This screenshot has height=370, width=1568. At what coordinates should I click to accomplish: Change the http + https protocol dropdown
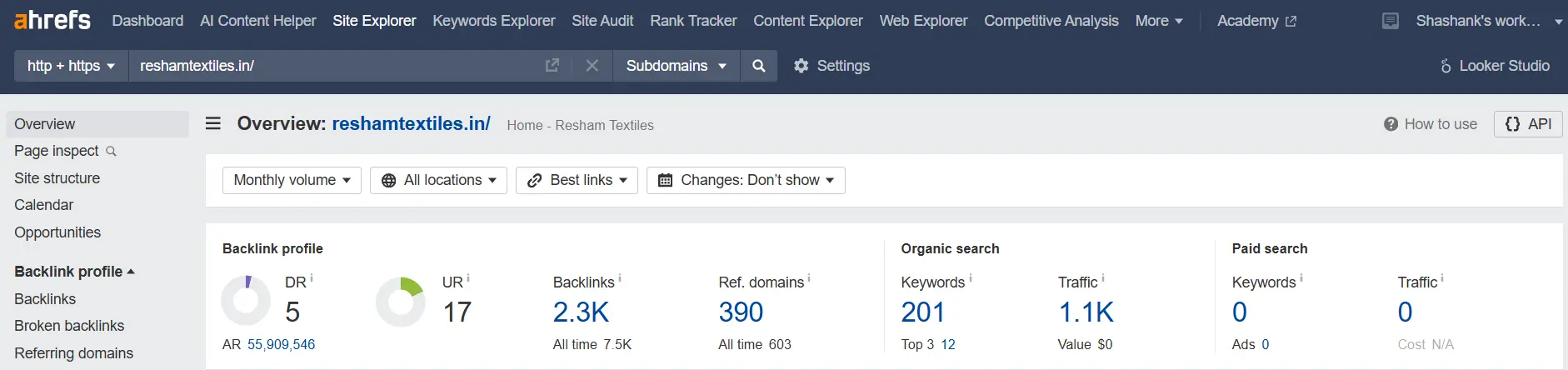[71, 65]
